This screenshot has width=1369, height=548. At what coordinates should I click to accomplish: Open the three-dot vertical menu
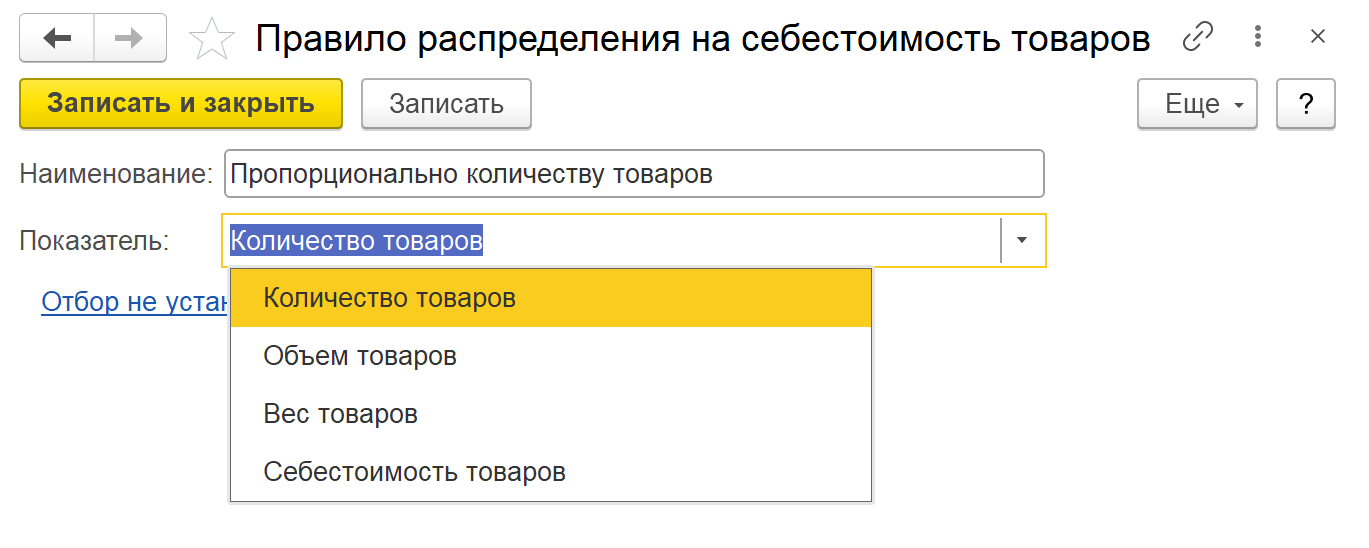tap(1258, 38)
